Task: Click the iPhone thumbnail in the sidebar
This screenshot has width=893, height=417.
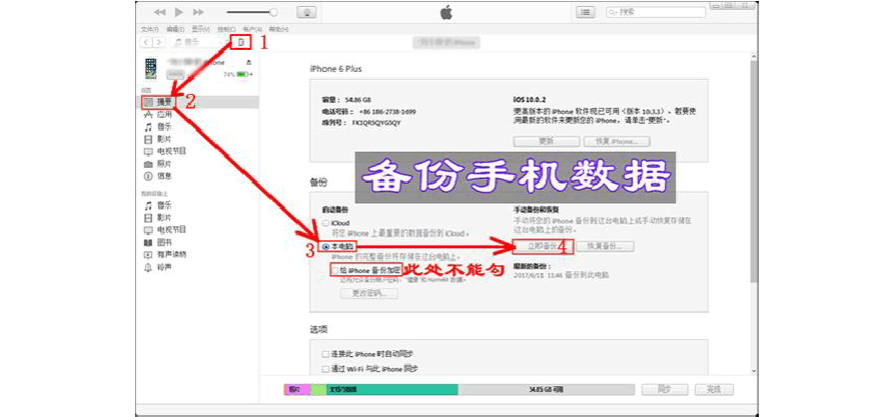Action: point(151,69)
